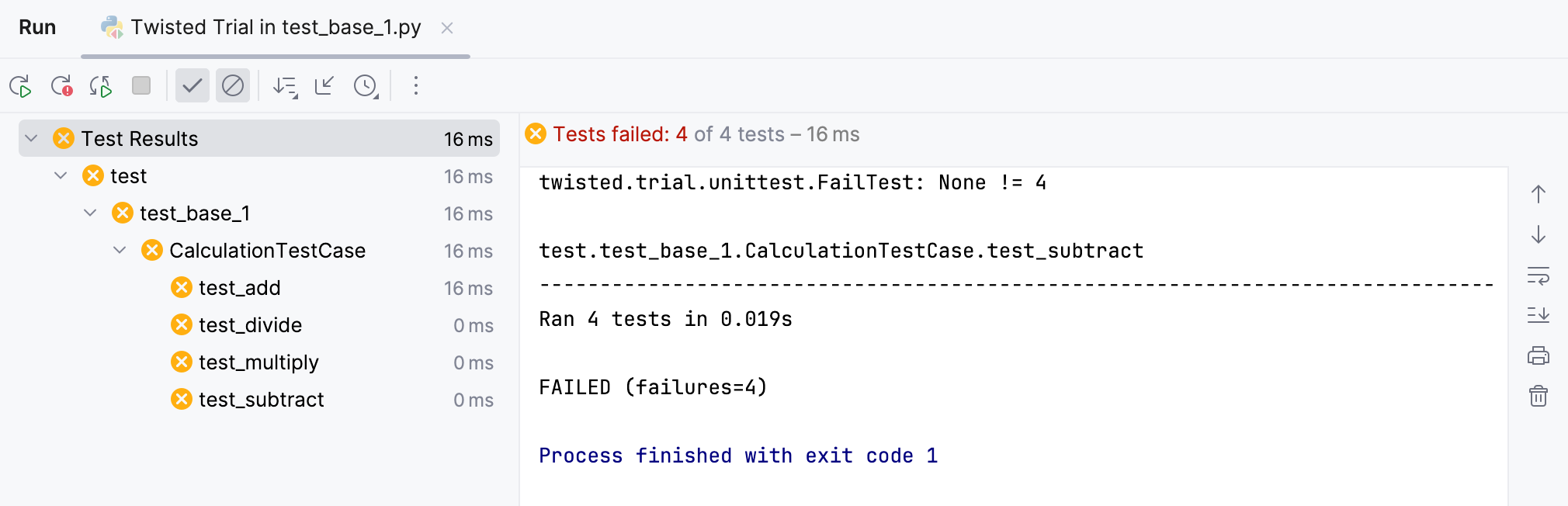Clear the test output console
The image size is (1568, 506).
click(1538, 396)
